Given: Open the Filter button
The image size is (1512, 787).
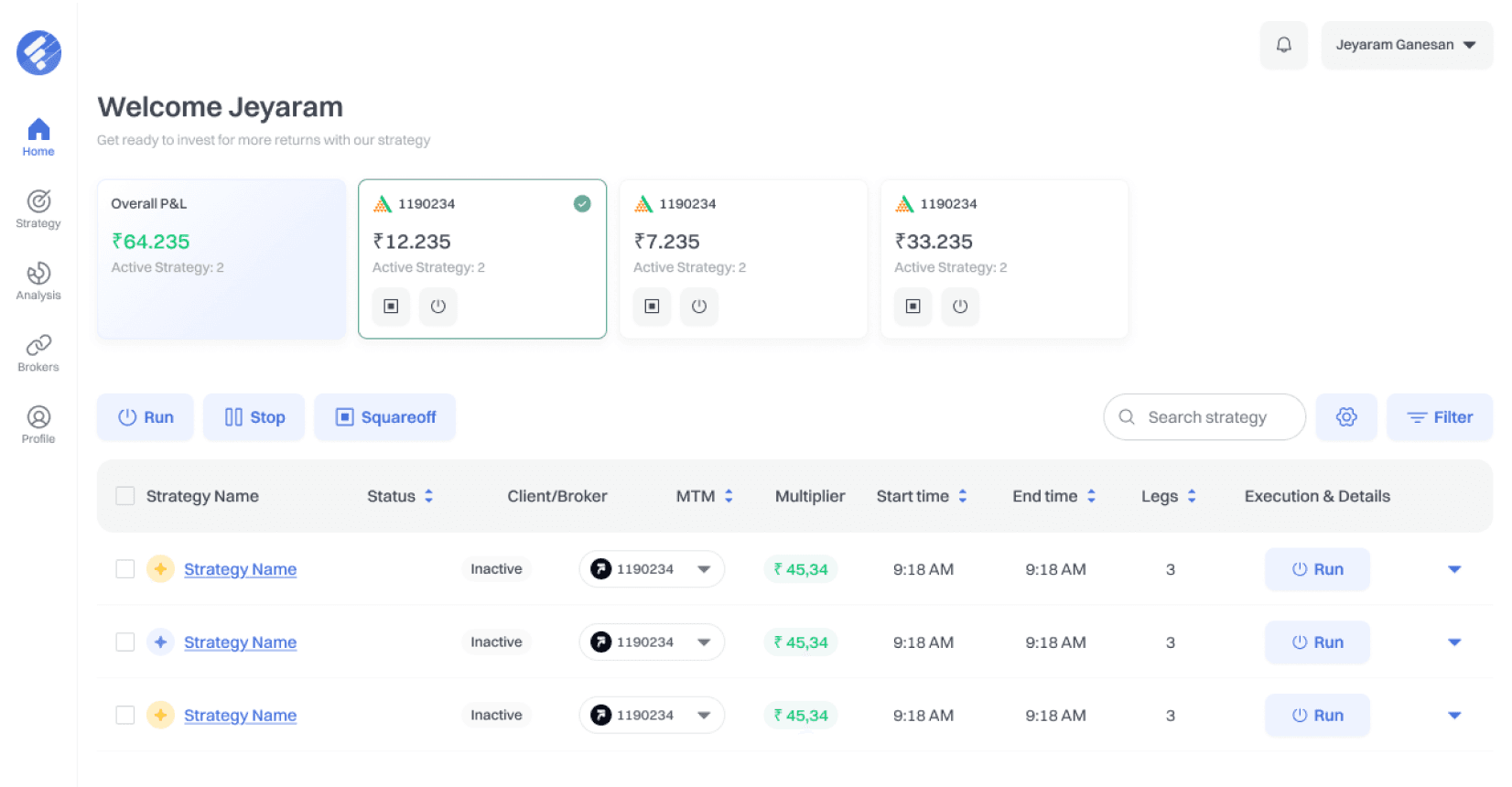Looking at the screenshot, I should click(1440, 417).
